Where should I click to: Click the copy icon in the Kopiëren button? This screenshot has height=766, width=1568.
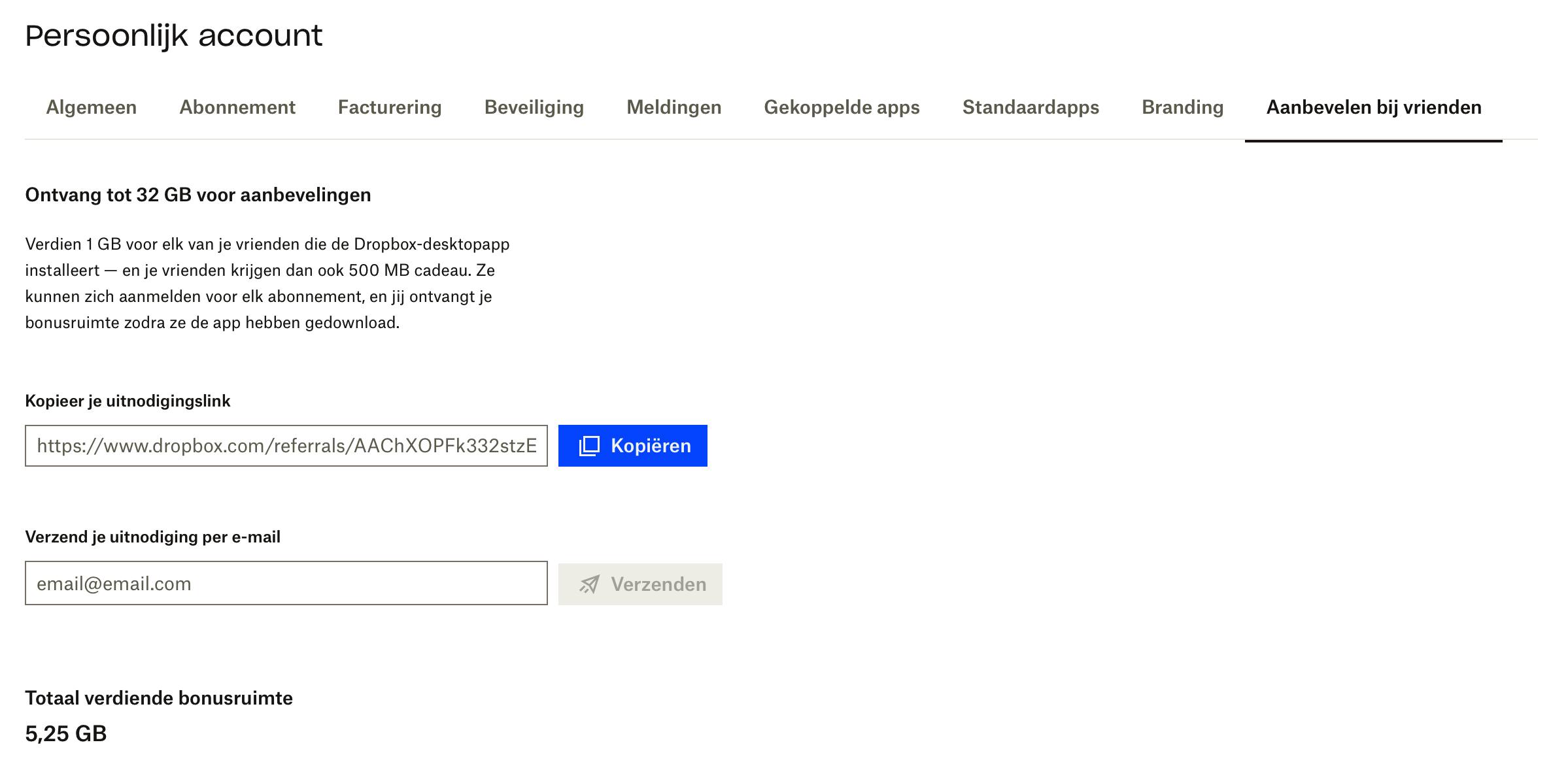[589, 446]
